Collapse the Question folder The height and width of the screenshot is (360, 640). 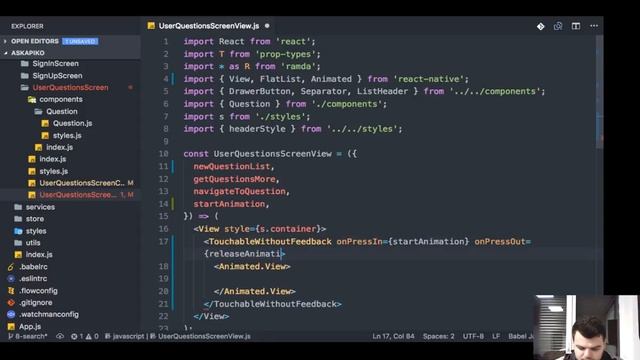61,111
